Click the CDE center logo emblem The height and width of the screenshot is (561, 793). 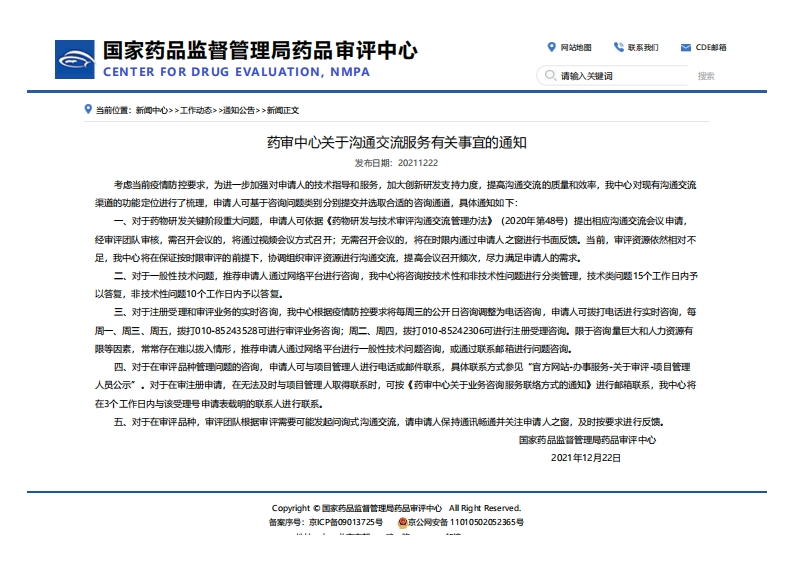click(x=75, y=59)
